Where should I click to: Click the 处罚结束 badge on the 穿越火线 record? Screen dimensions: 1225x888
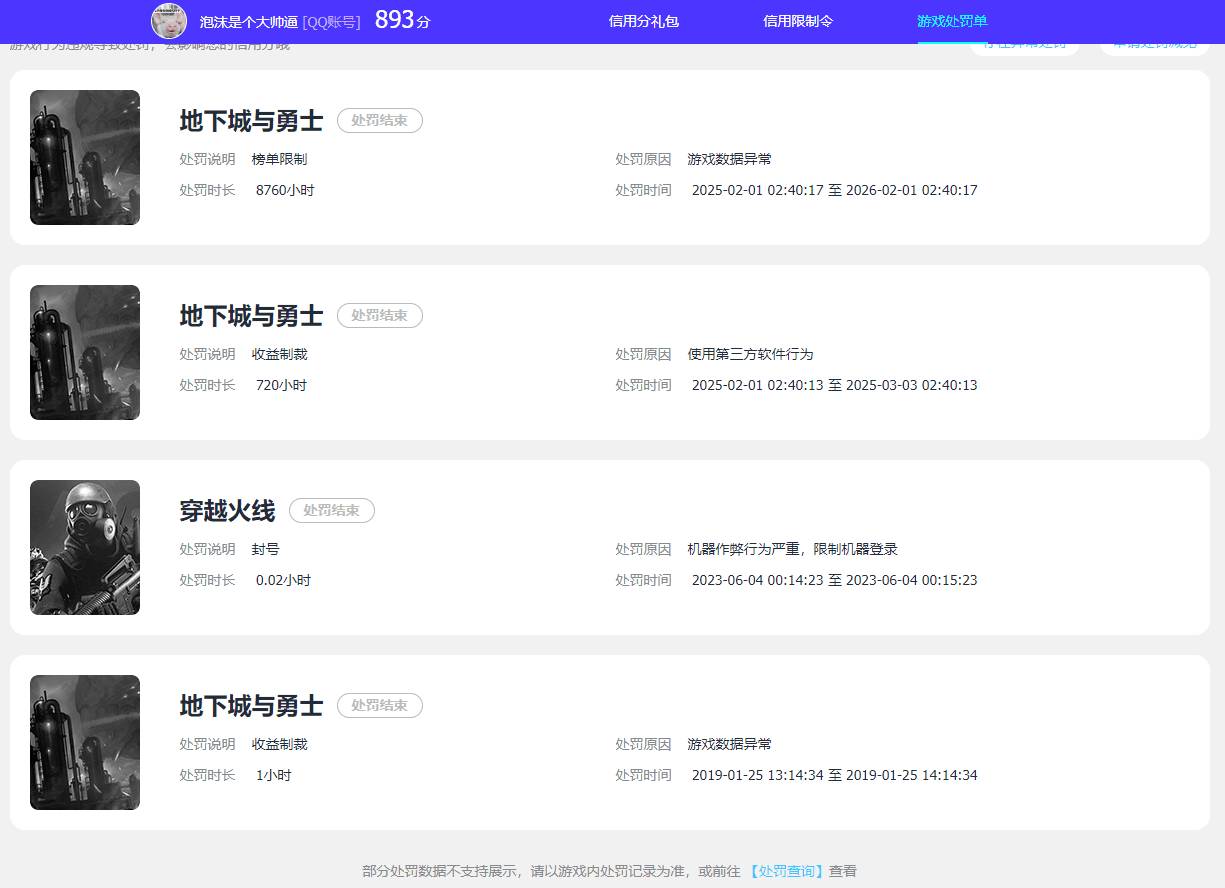(x=331, y=510)
